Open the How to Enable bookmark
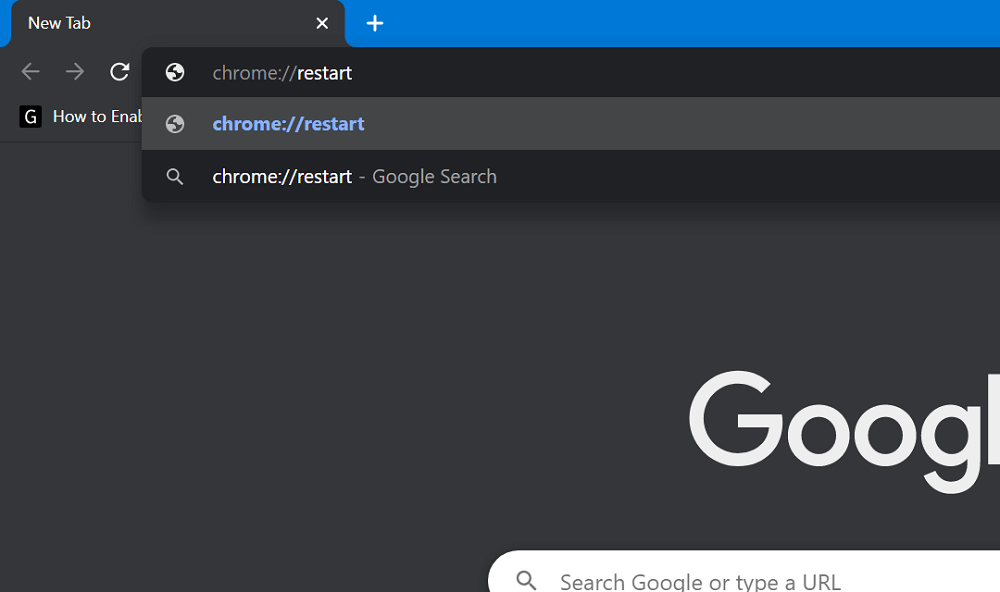Viewport: 1000px width, 592px height. (81, 117)
